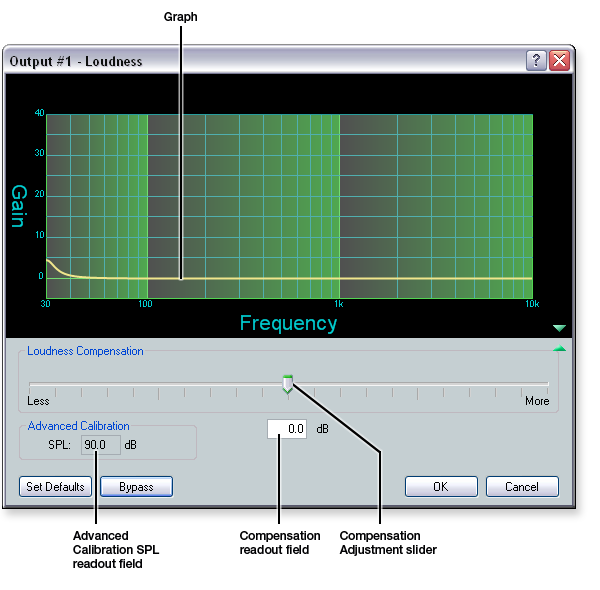The height and width of the screenshot is (590, 600).
Task: Click the slider track near the More end
Action: pos(530,383)
